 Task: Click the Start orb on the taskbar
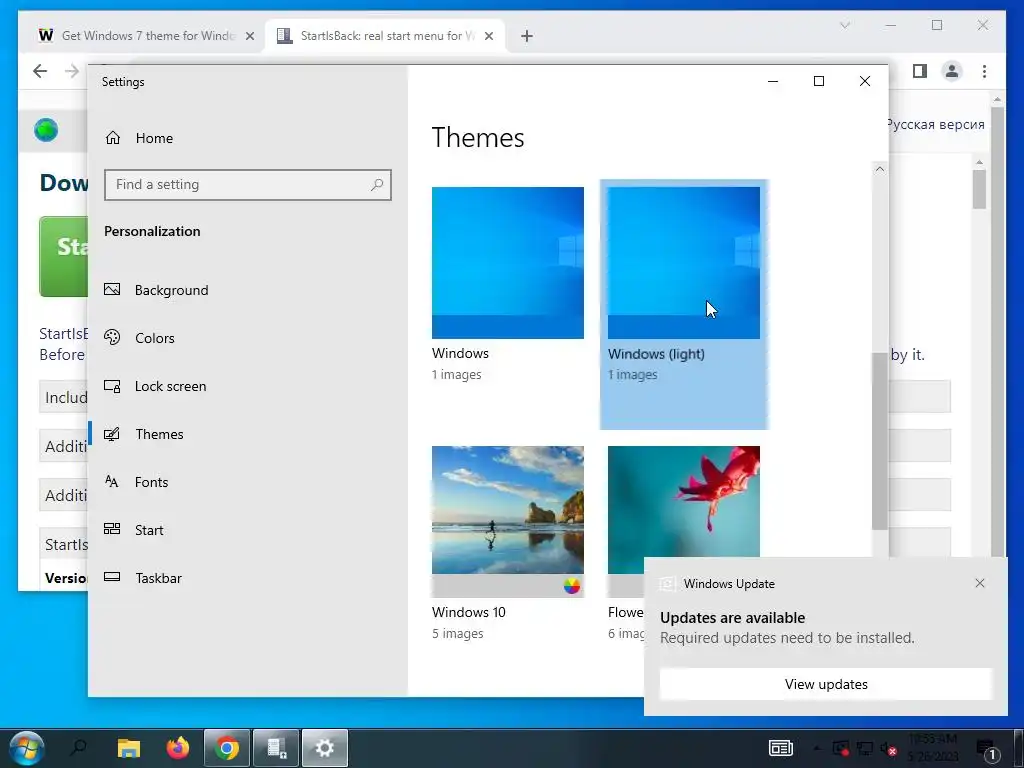pos(26,748)
